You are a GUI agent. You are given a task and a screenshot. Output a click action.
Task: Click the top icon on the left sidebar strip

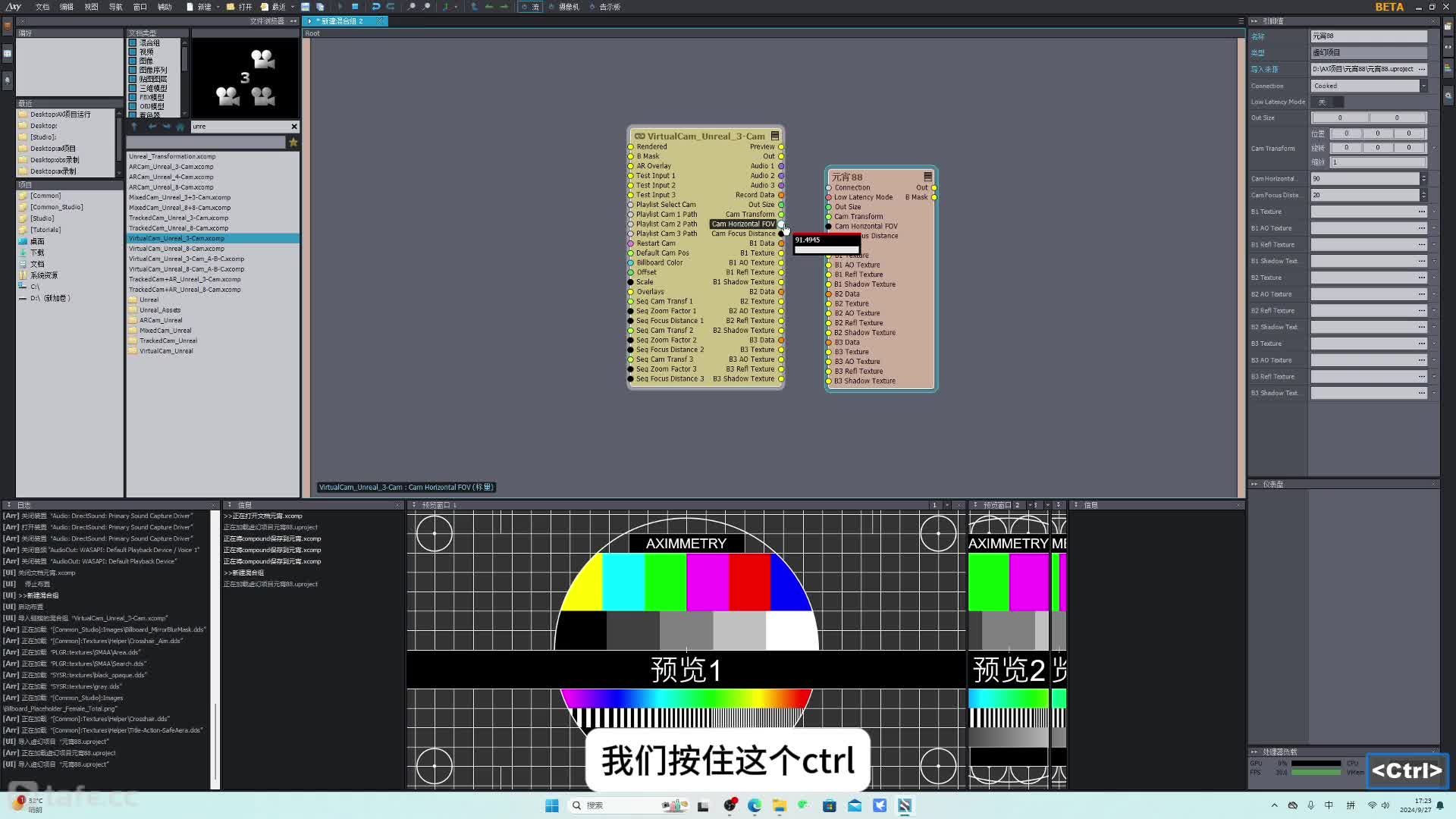[8, 27]
